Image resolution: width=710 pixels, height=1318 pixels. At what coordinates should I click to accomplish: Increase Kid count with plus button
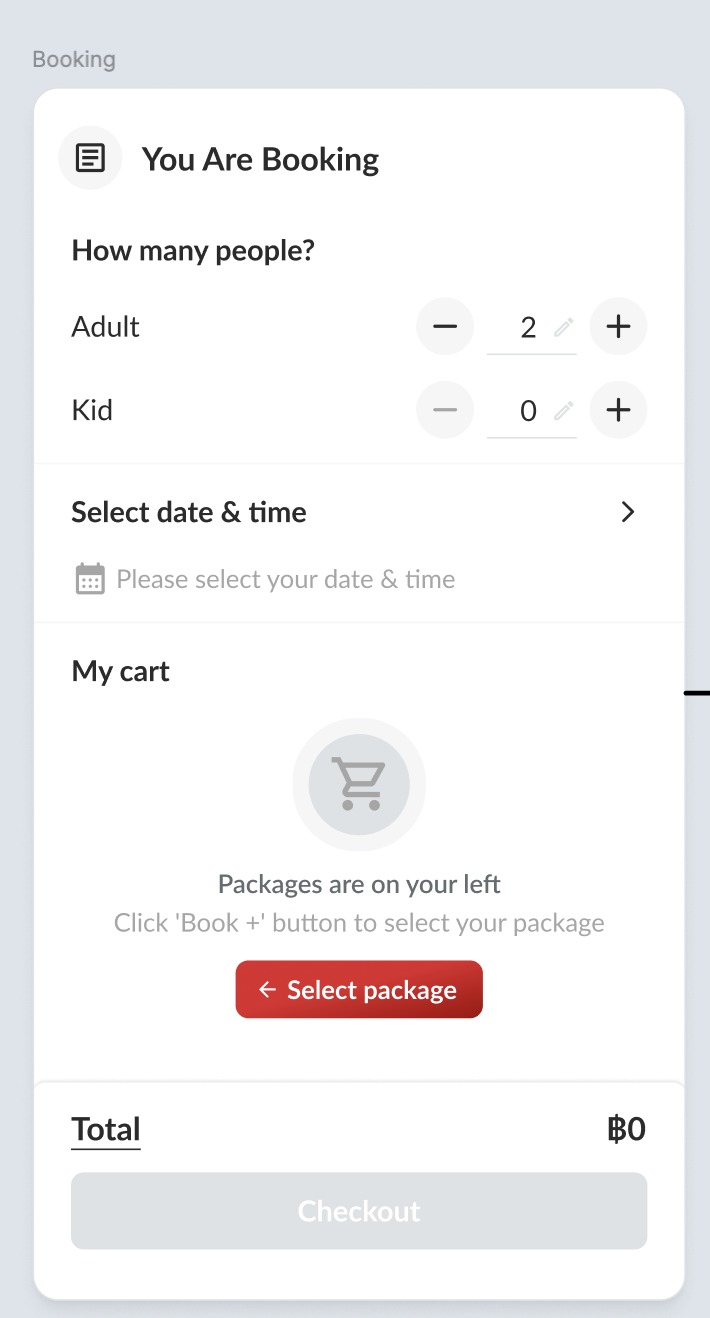click(619, 410)
